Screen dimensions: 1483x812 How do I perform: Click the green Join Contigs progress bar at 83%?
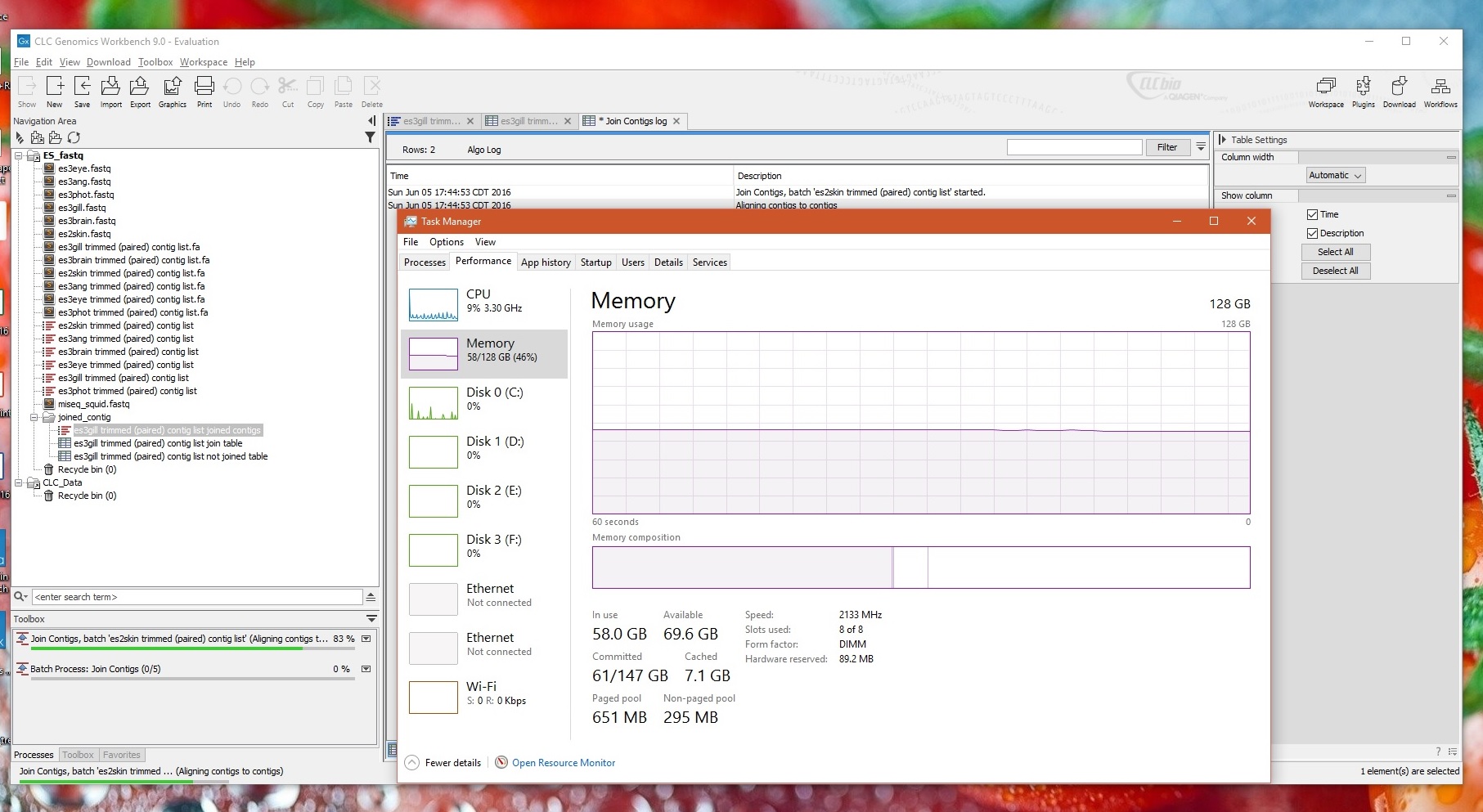192,648
